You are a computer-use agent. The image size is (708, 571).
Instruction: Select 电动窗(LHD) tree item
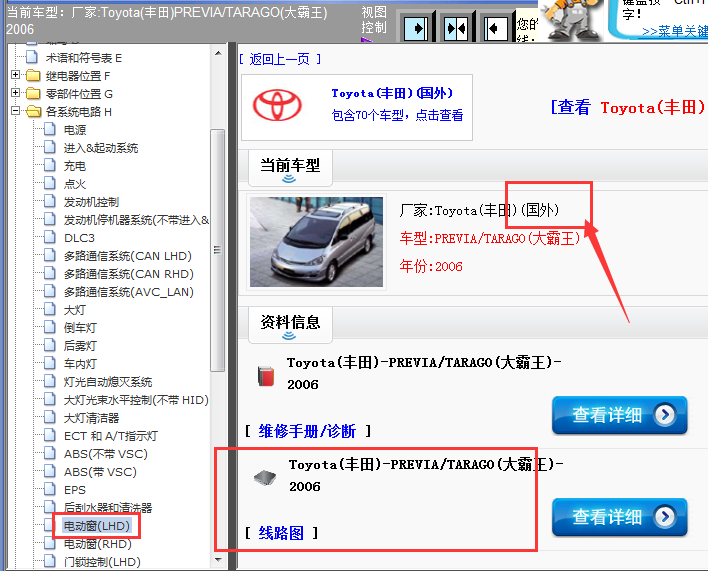pyautogui.click(x=97, y=526)
